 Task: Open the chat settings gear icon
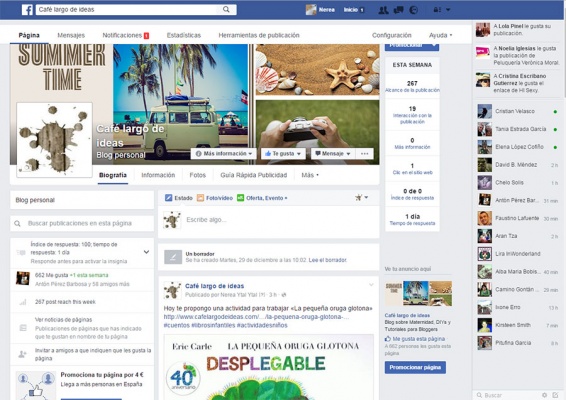(544, 395)
